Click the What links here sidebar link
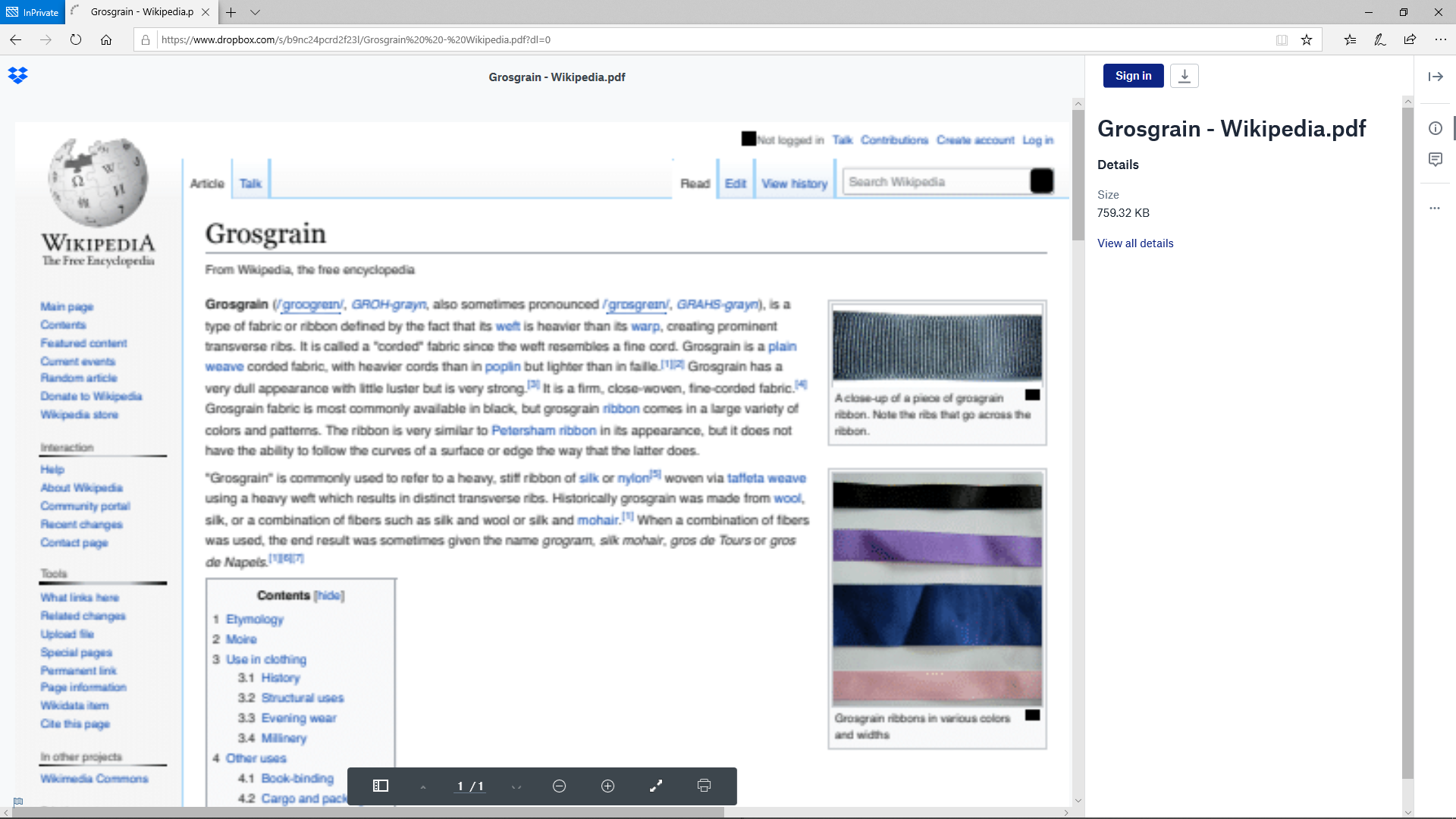 [x=80, y=598]
